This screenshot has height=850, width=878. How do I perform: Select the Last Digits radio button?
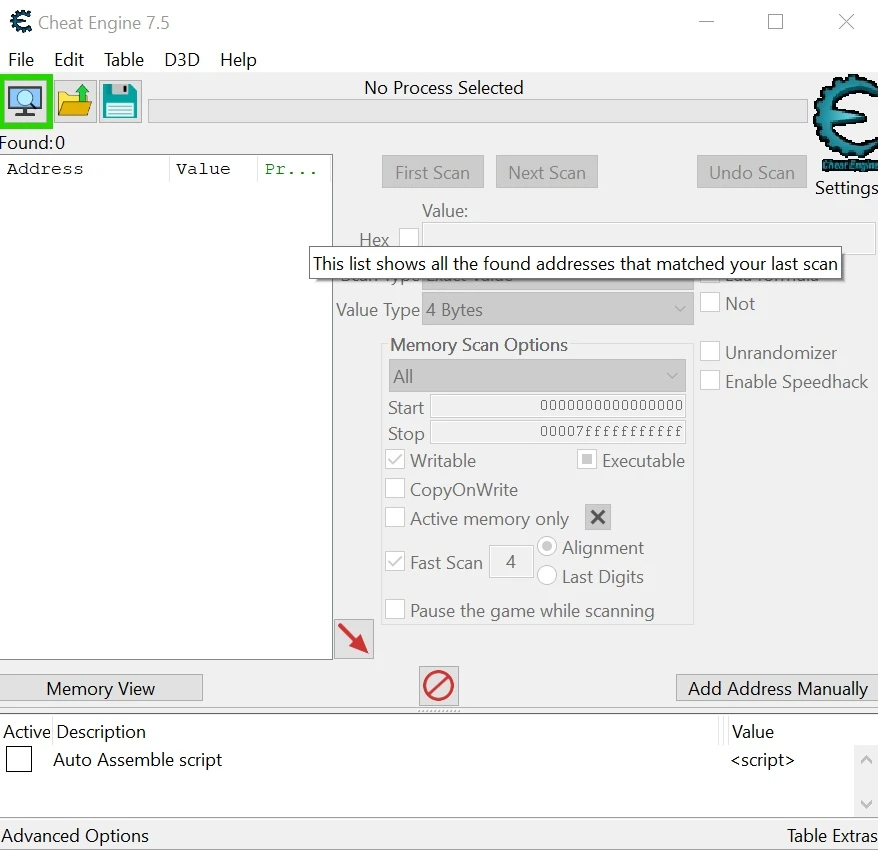pyautogui.click(x=547, y=575)
